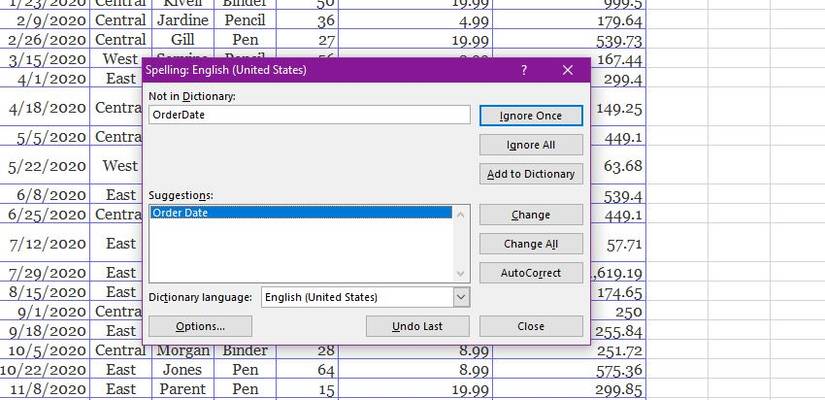This screenshot has height=400, width=825.
Task: Click Undo Last button
Action: [x=417, y=326]
